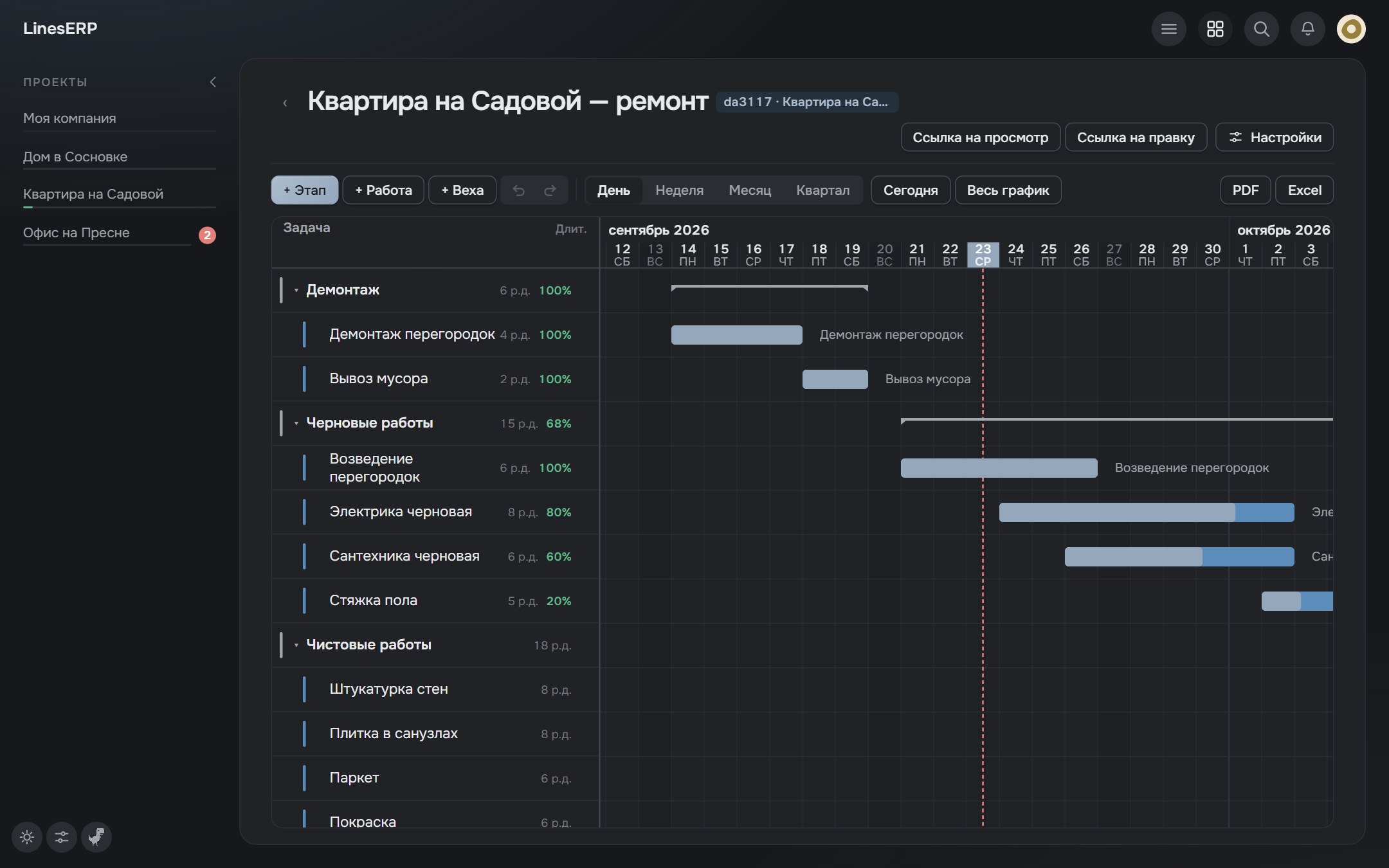Switch timeline scale to День
The height and width of the screenshot is (868, 1389).
tap(613, 190)
